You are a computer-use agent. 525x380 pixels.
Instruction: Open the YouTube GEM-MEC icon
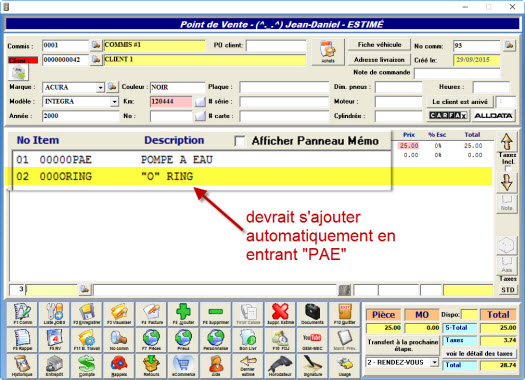click(312, 340)
